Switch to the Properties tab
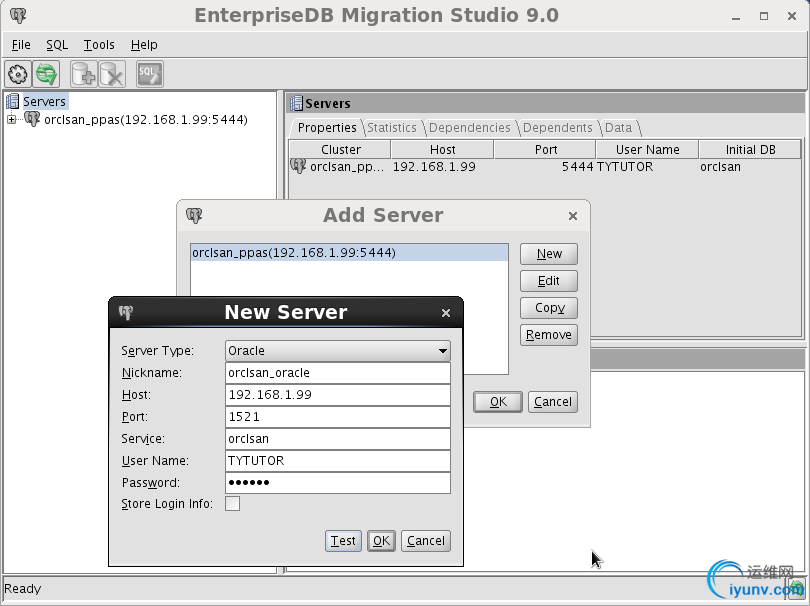 327,128
